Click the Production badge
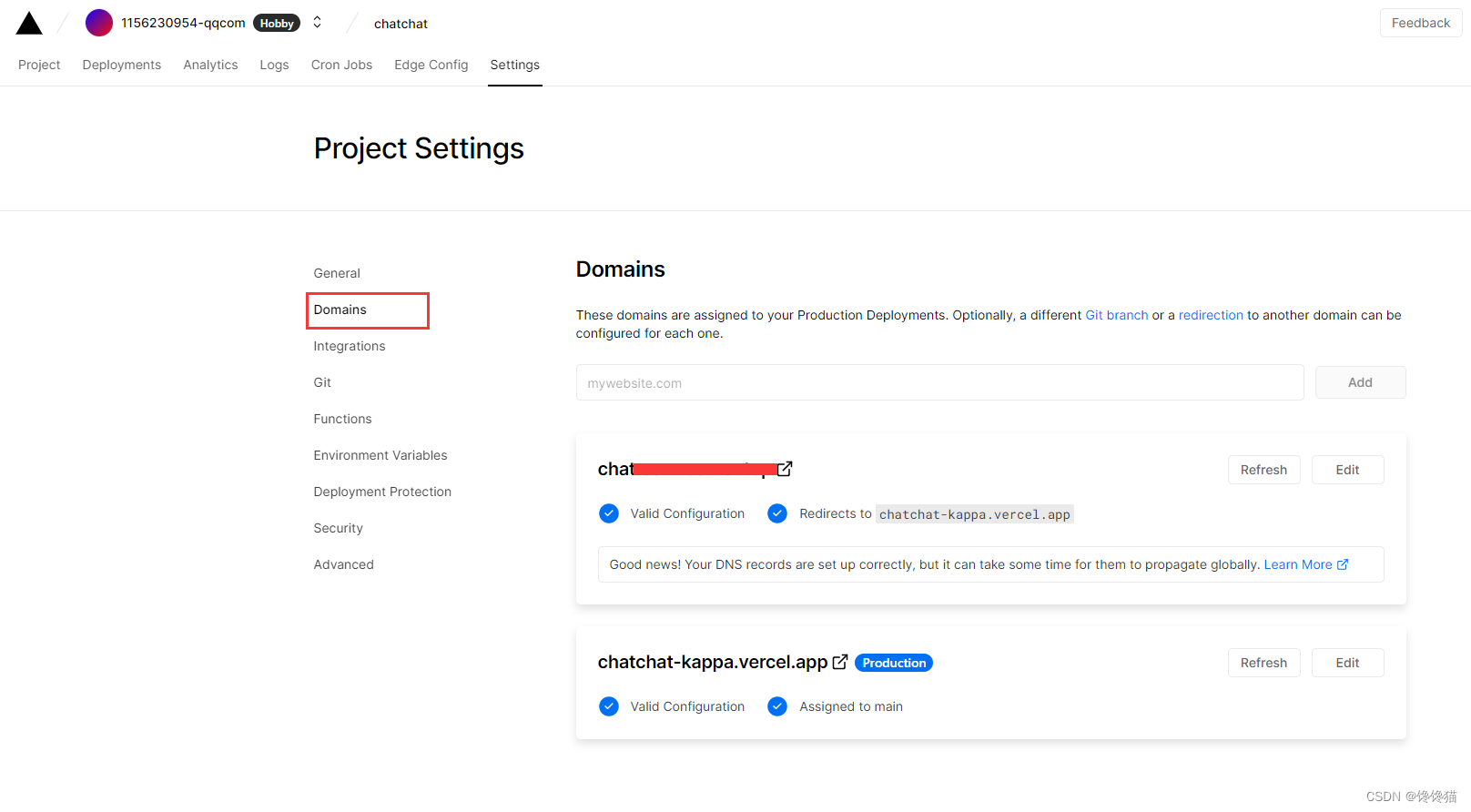Image resolution: width=1471 pixels, height=812 pixels. tap(894, 663)
